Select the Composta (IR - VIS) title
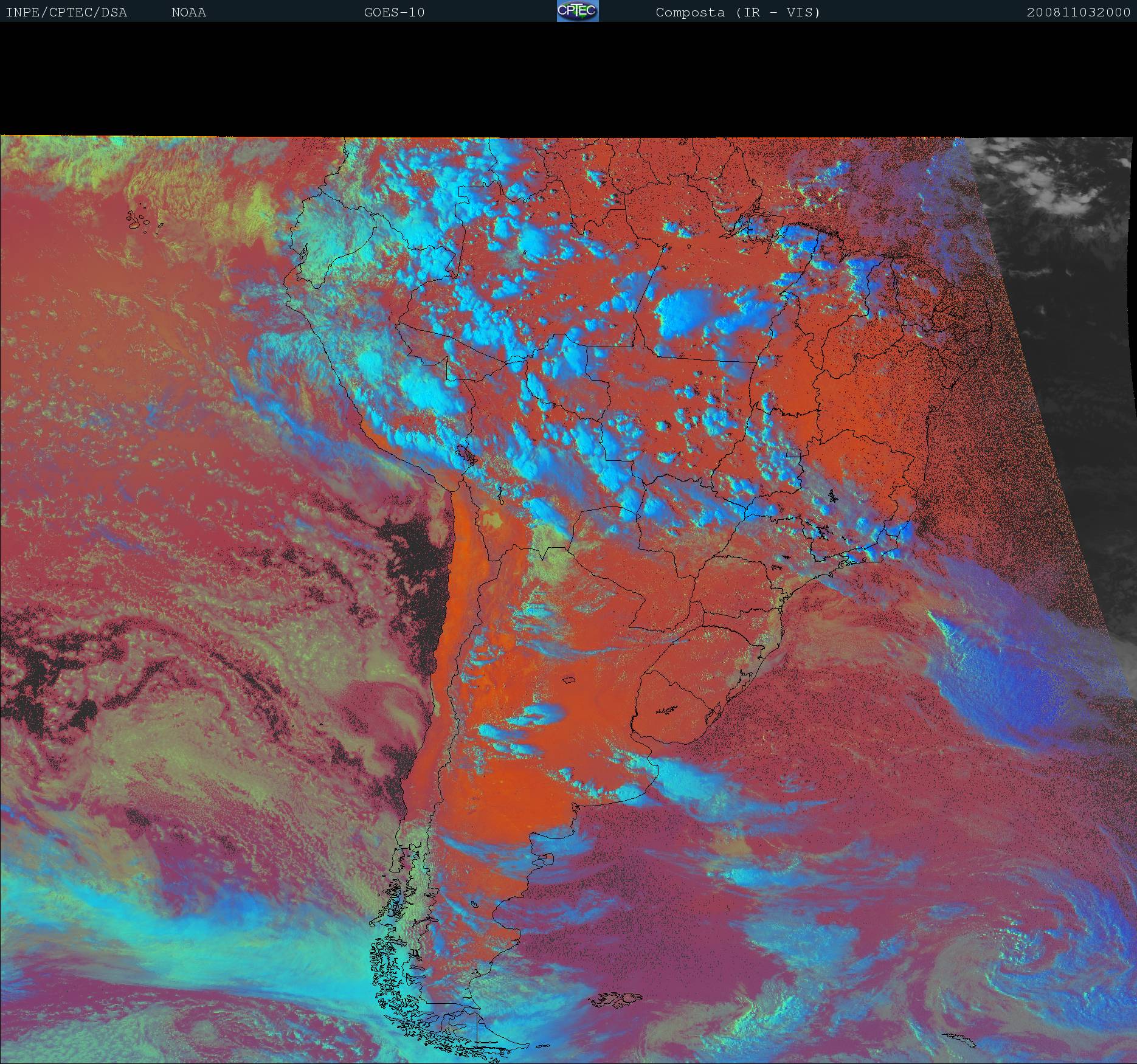 pos(738,12)
